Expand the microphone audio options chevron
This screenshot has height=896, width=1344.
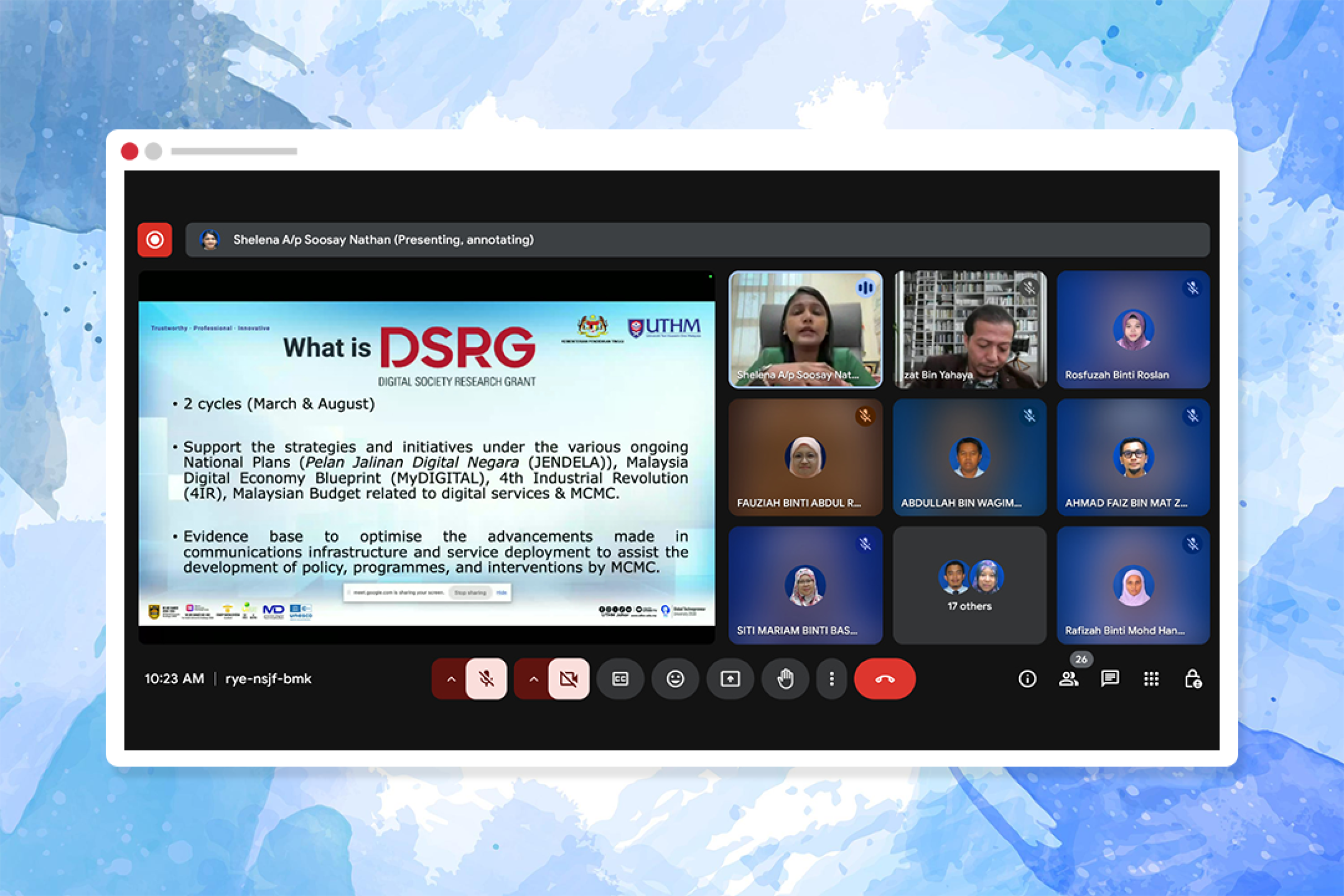[x=452, y=679]
